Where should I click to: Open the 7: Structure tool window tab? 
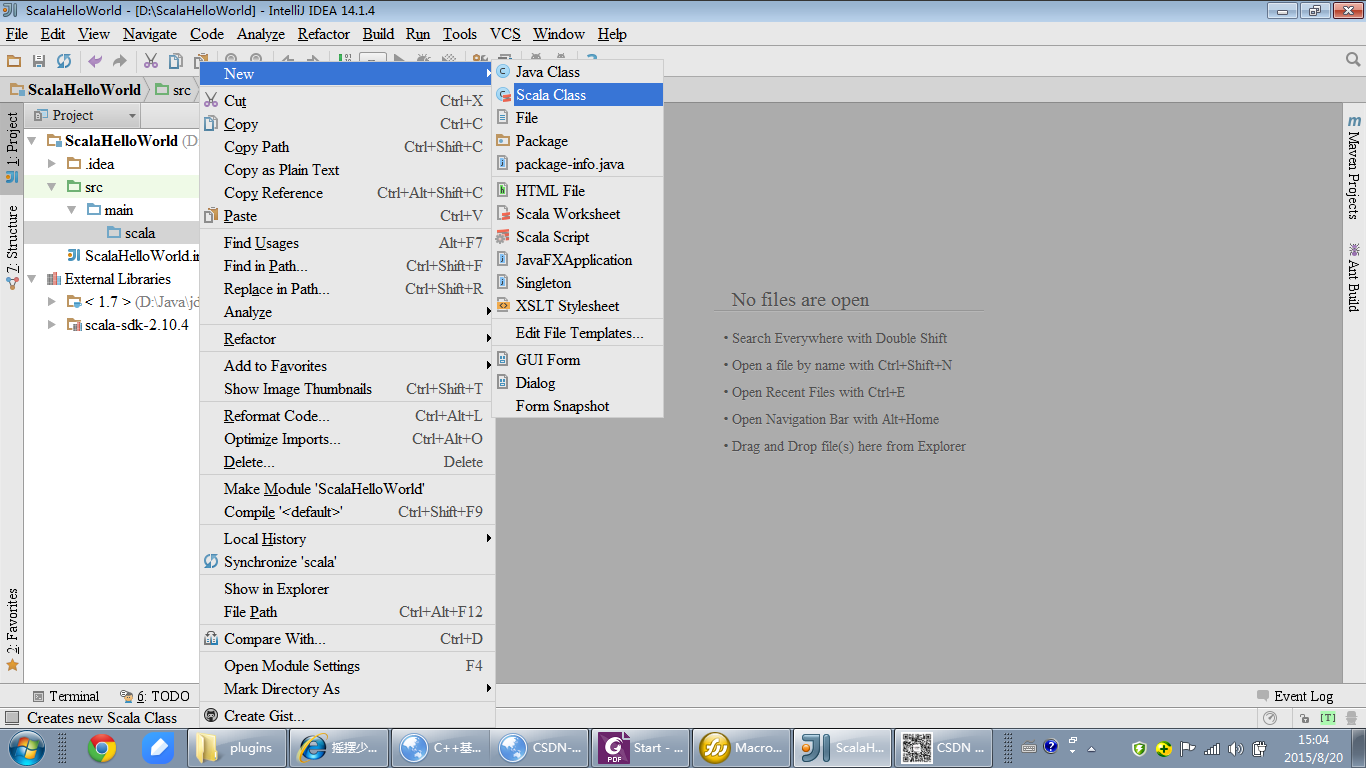pyautogui.click(x=12, y=247)
